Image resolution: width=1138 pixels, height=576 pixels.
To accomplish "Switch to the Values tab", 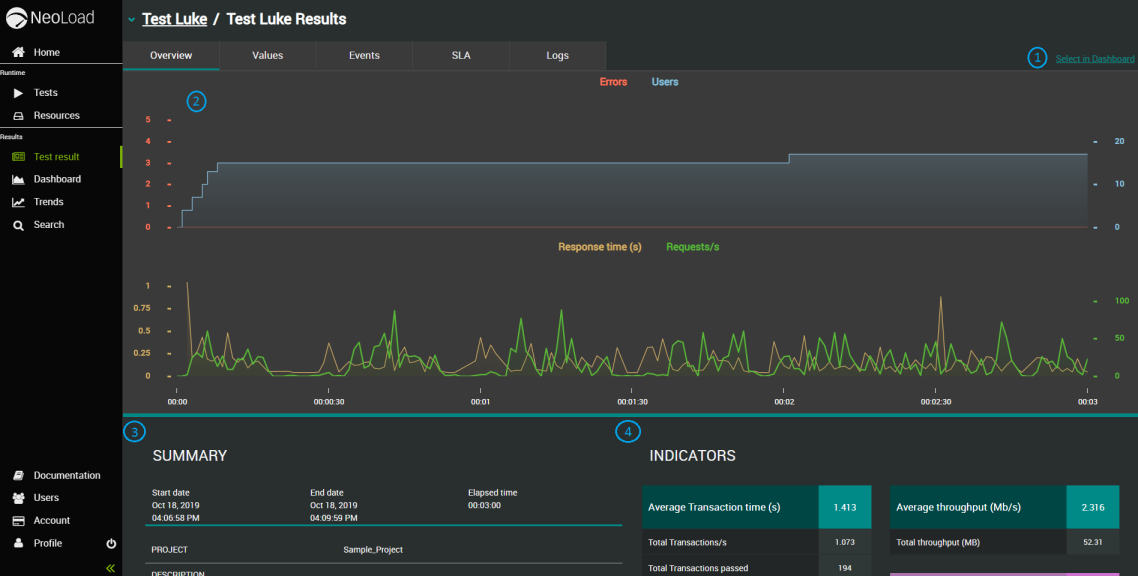I will pyautogui.click(x=267, y=56).
